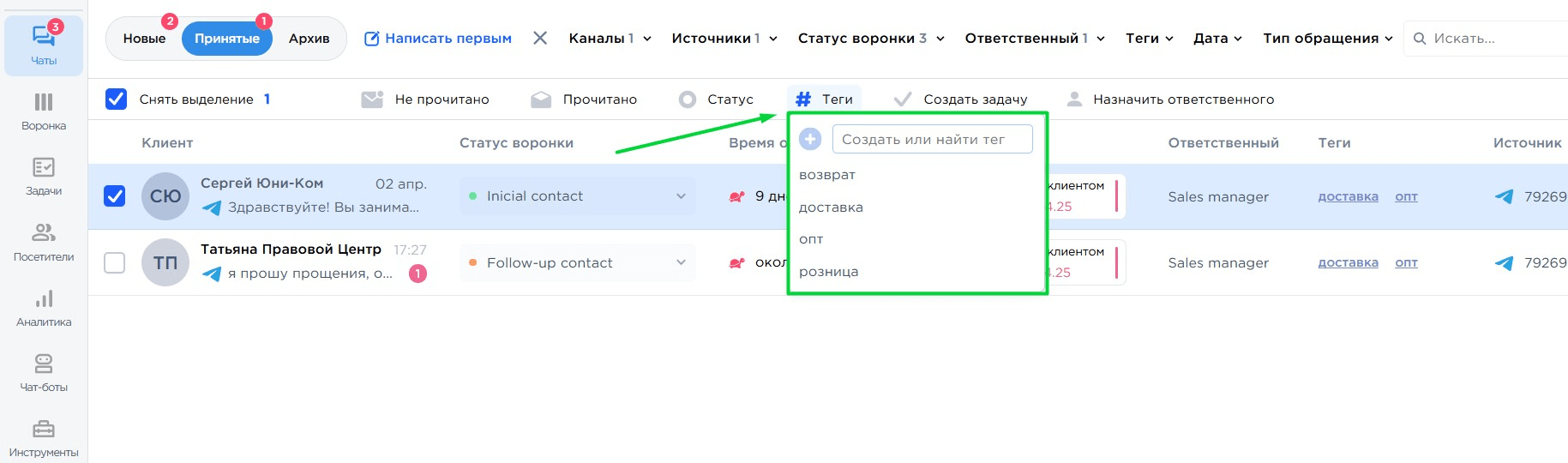
Task: Open chat with Татьяна Правовой Центр
Action: coord(291,250)
